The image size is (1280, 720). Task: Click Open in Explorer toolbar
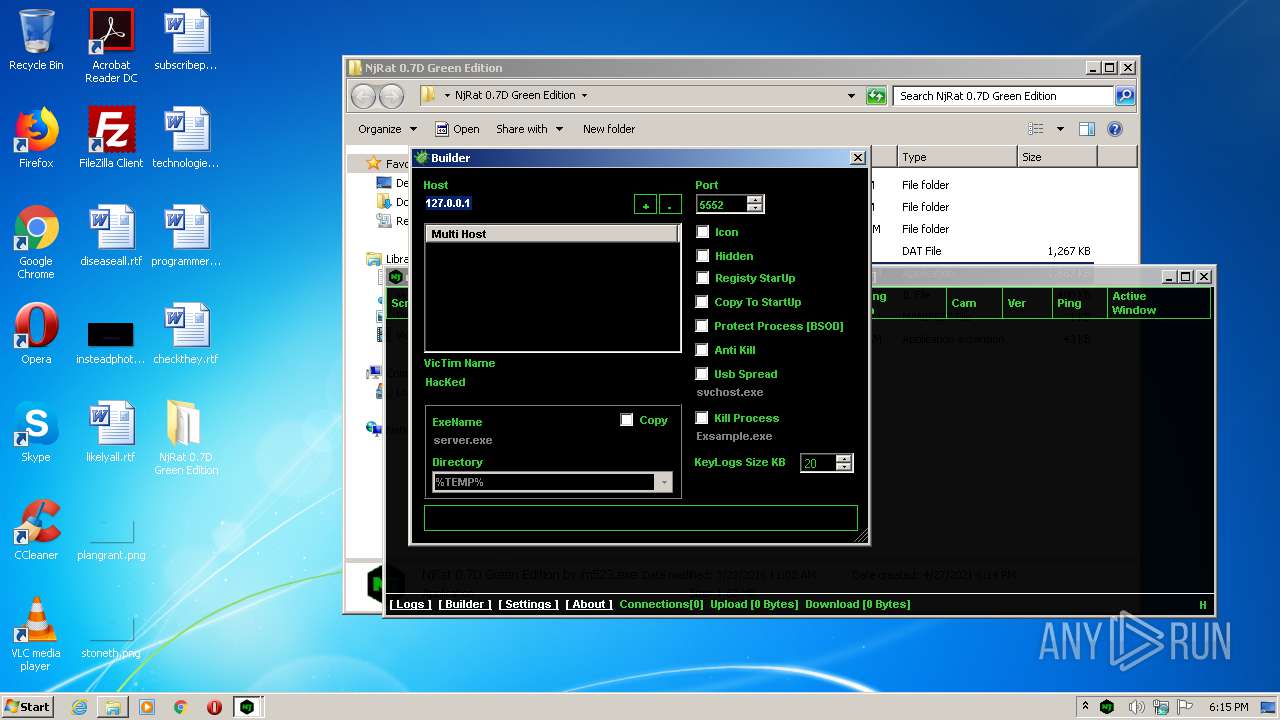tap(457, 129)
